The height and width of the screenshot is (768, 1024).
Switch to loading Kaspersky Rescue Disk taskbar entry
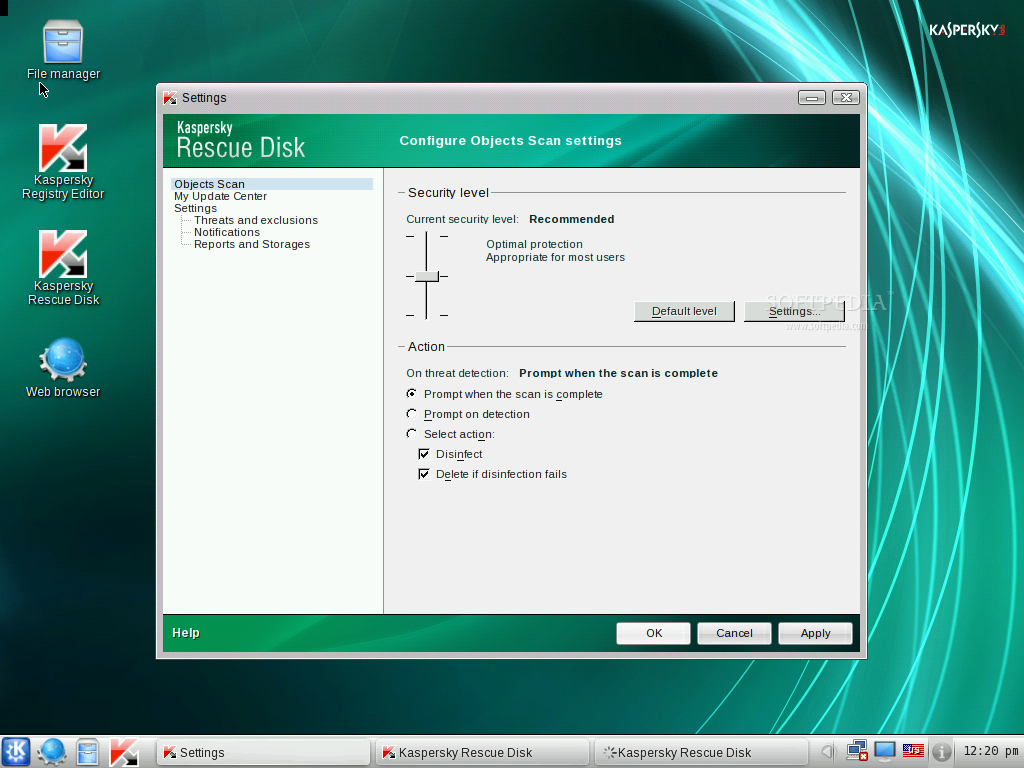[702, 752]
